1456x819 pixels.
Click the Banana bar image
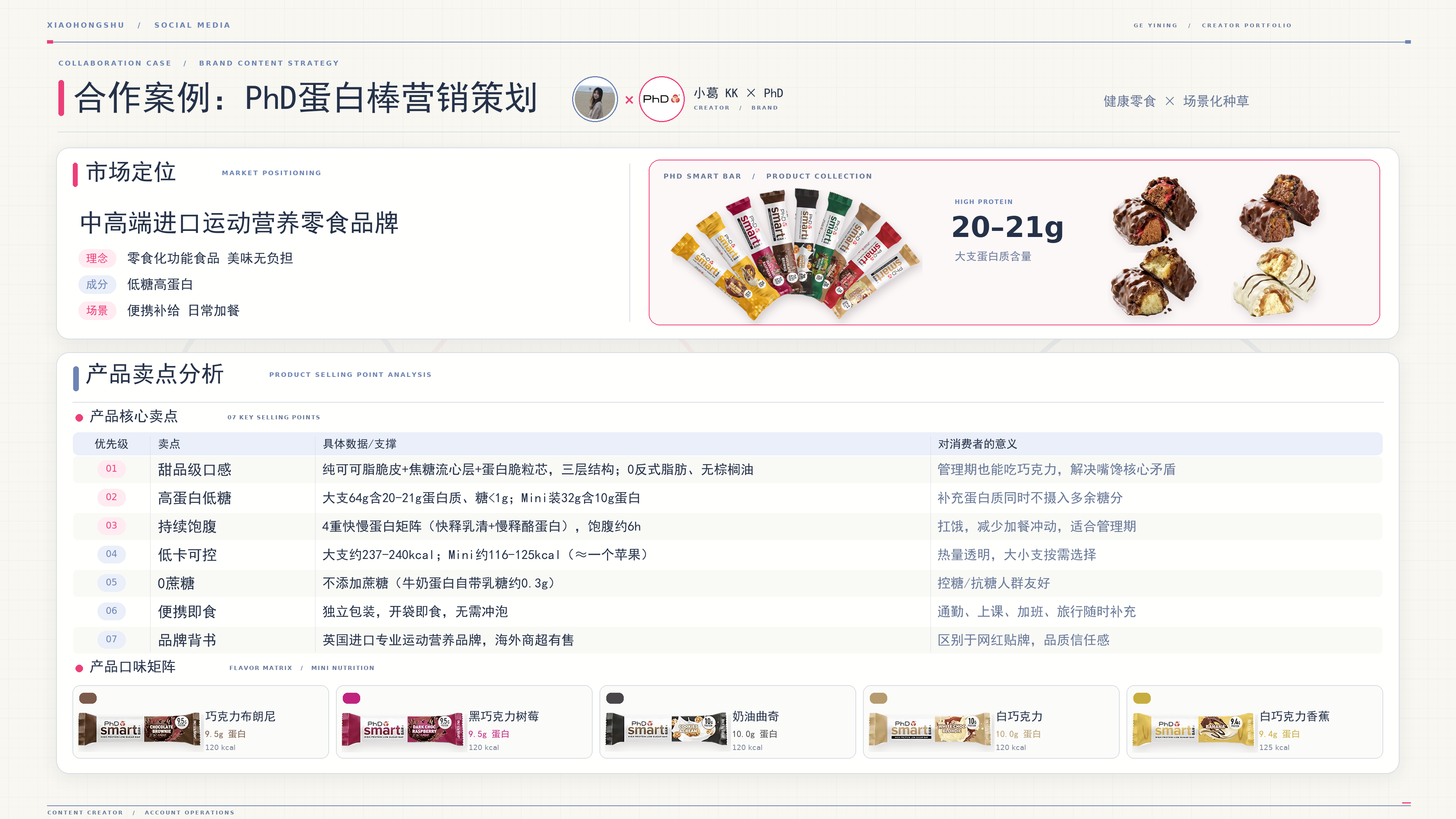[x=1193, y=730]
